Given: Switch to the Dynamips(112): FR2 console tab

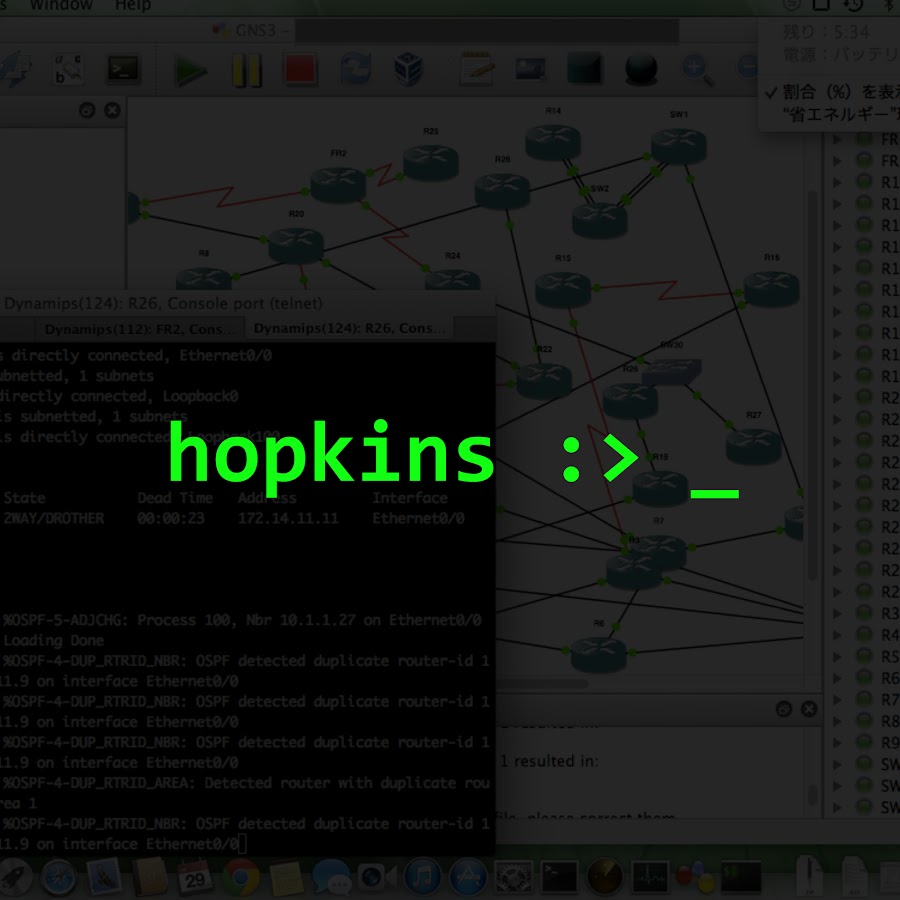Looking at the screenshot, I should [x=140, y=329].
